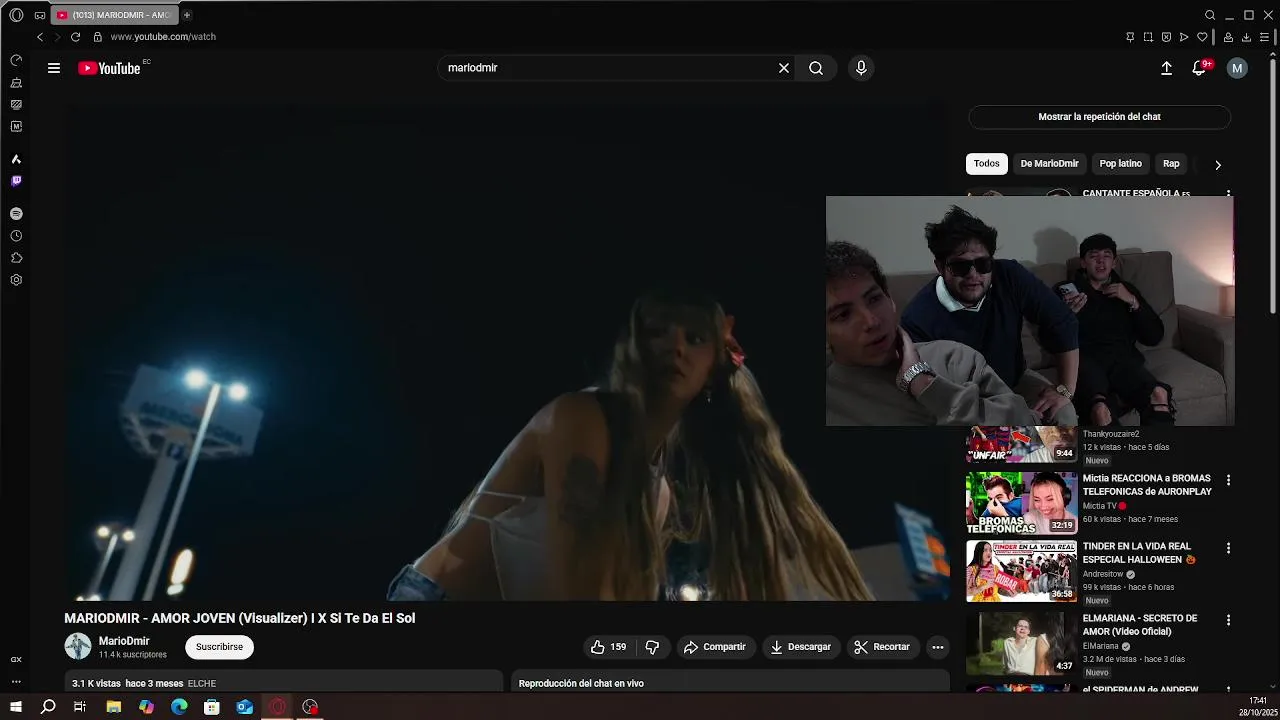Show chat replay with Mostrar la repetición
Viewport: 1280px width, 720px height.
(x=1099, y=117)
